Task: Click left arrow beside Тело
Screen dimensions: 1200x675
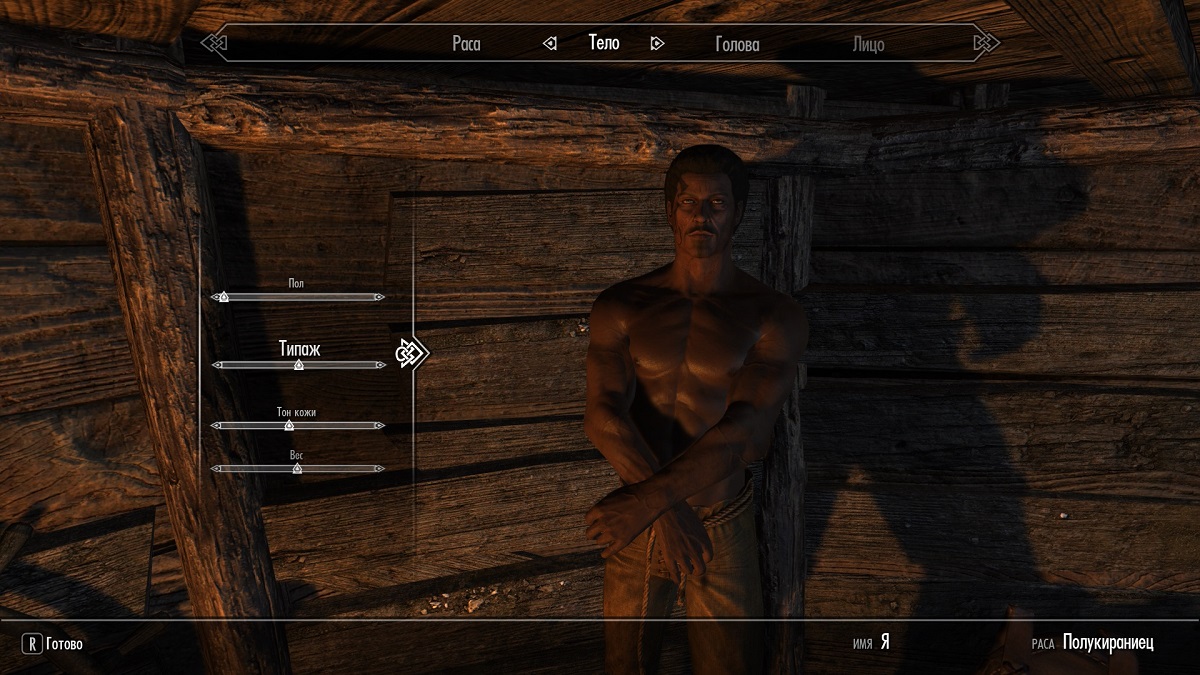Action: pyautogui.click(x=549, y=43)
